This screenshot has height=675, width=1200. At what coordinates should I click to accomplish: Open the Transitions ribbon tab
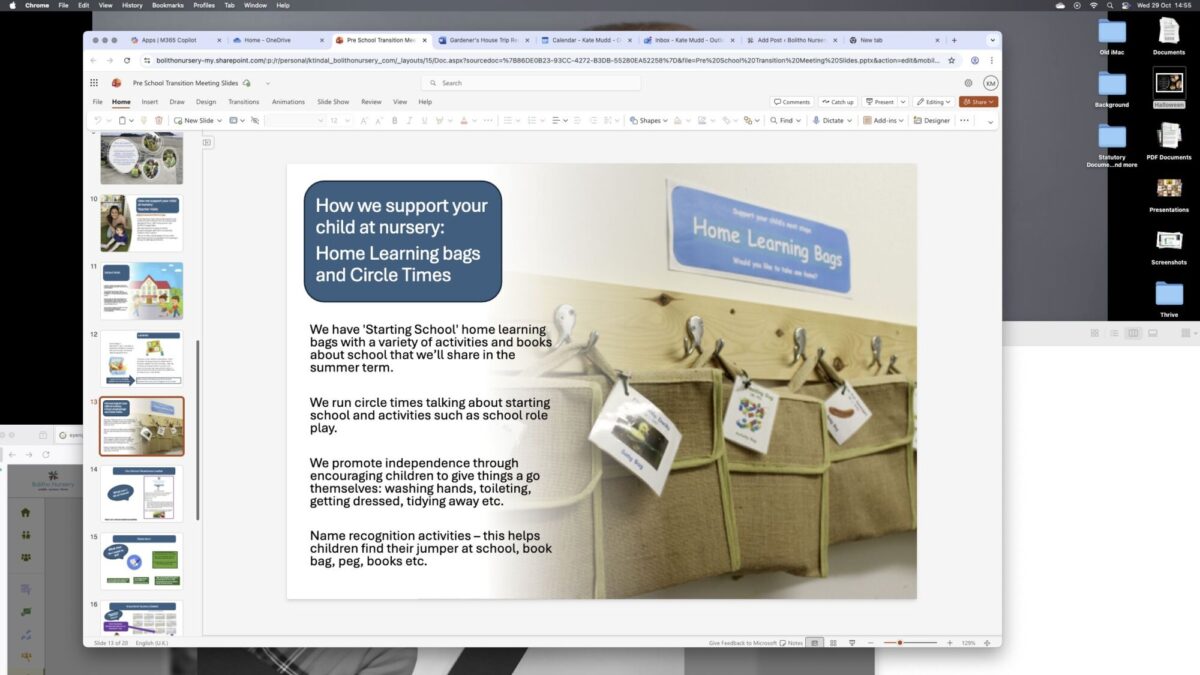coord(243,102)
